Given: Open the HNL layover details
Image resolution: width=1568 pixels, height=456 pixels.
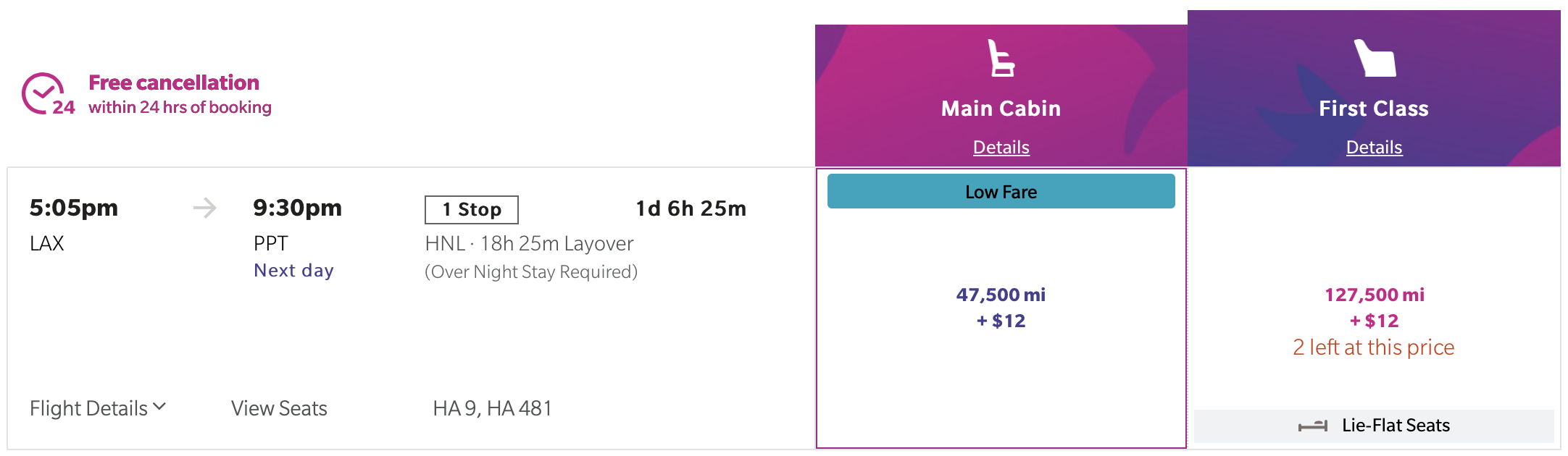Looking at the screenshot, I should 528,243.
